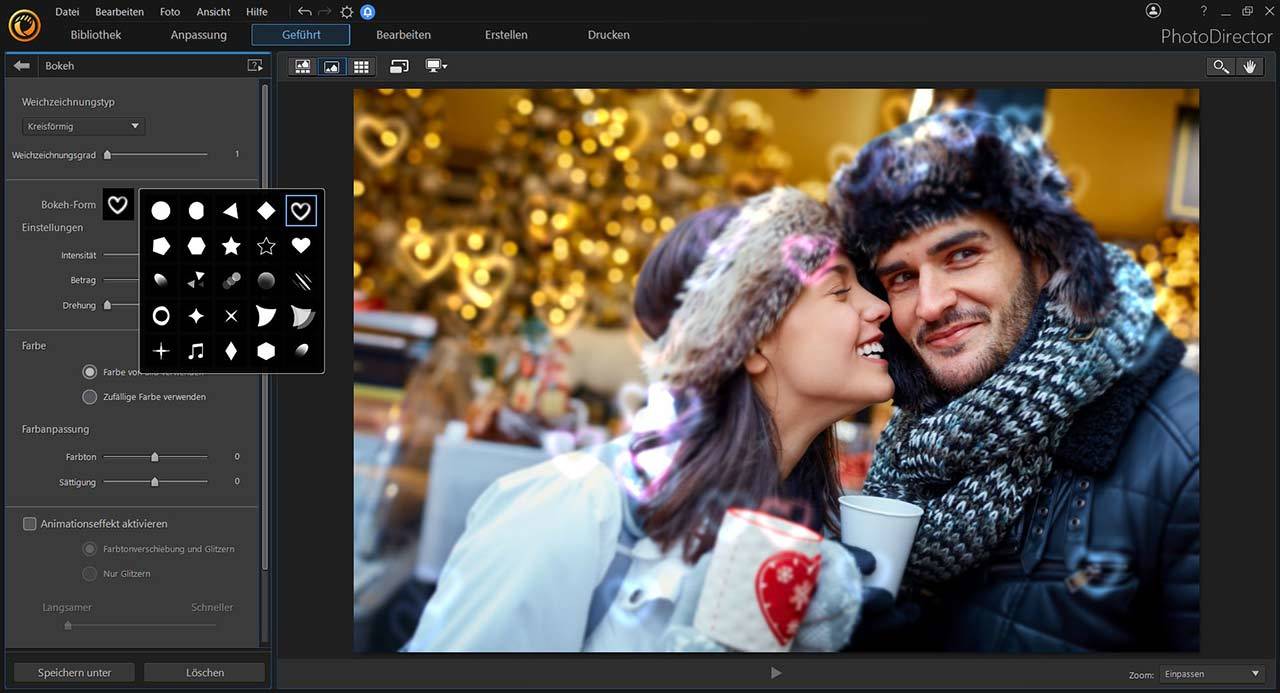The image size is (1280, 693).
Task: Select the solid five-point star bokeh shape
Action: (x=231, y=246)
